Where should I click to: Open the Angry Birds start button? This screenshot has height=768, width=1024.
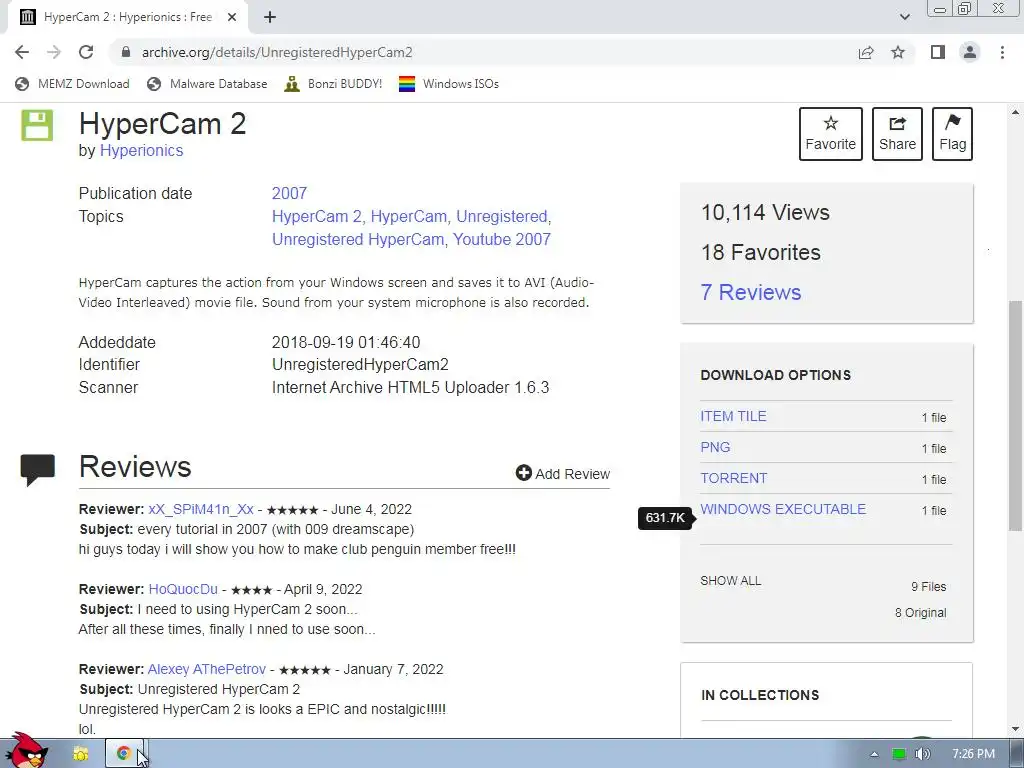[27, 751]
